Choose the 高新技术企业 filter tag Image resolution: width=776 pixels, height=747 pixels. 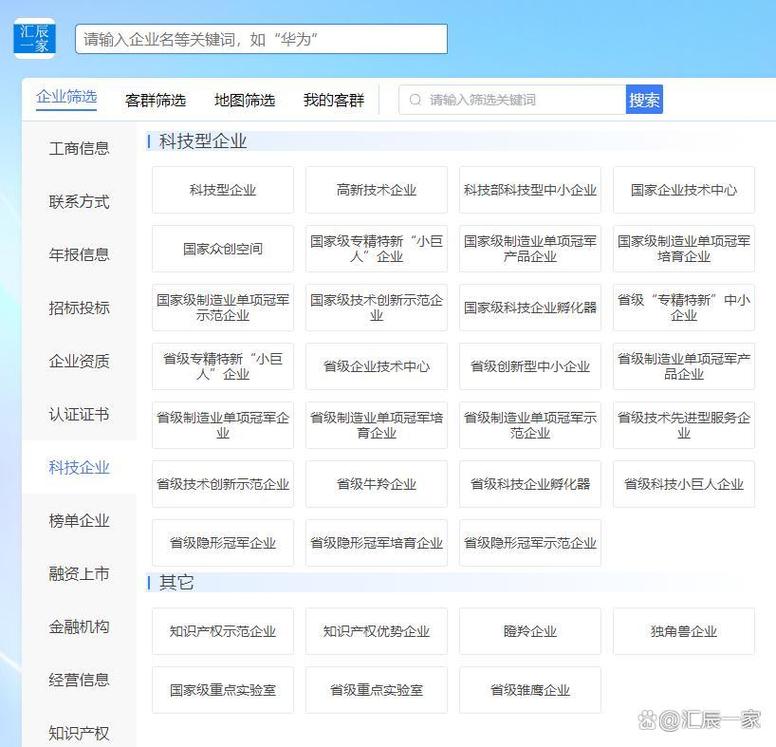point(377,190)
